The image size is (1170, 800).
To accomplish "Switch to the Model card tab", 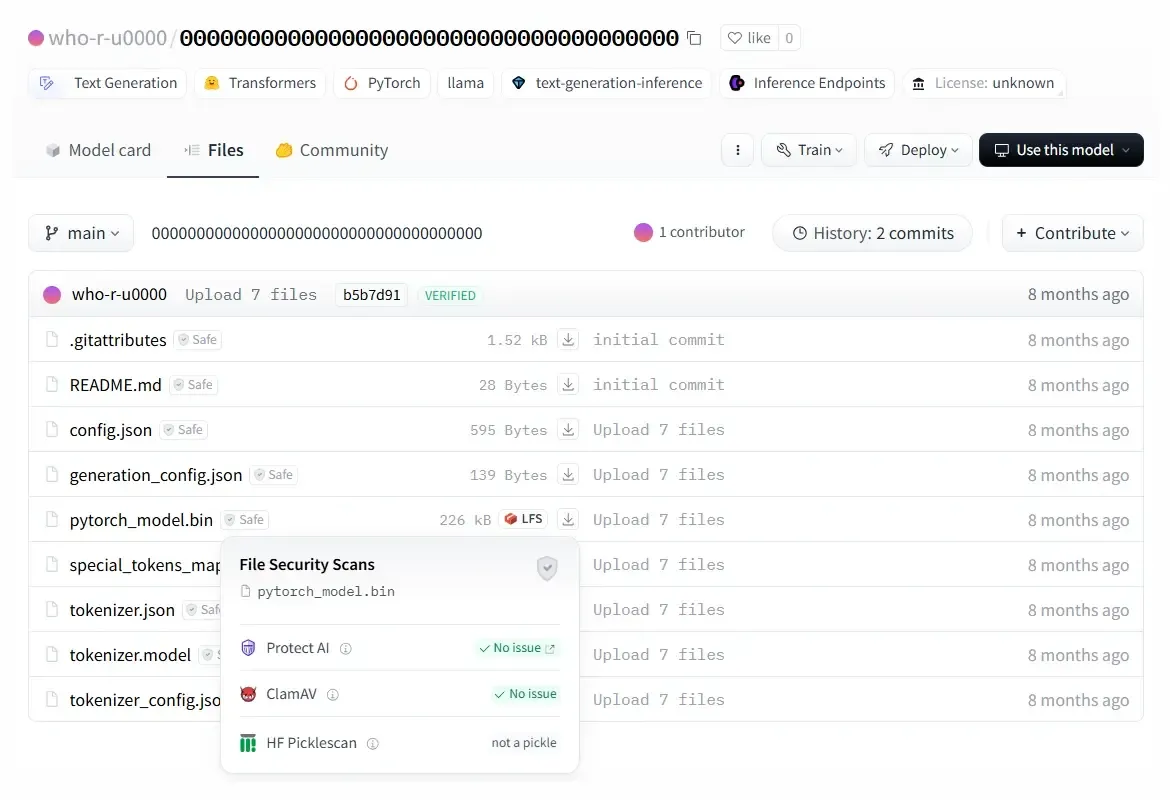I will pos(98,150).
